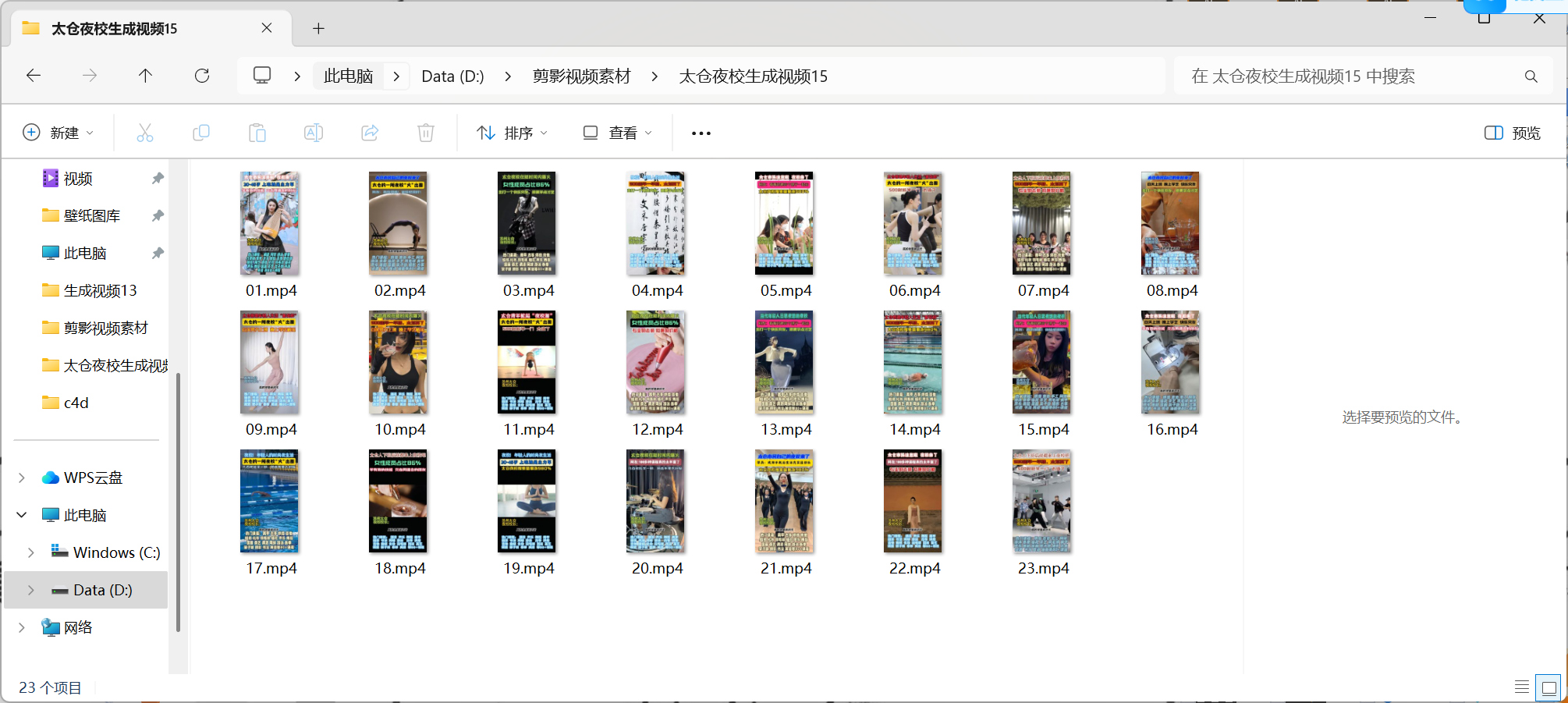Viewport: 1568px width, 703px height.
Task: Switch to details list view layout
Action: 1521,687
